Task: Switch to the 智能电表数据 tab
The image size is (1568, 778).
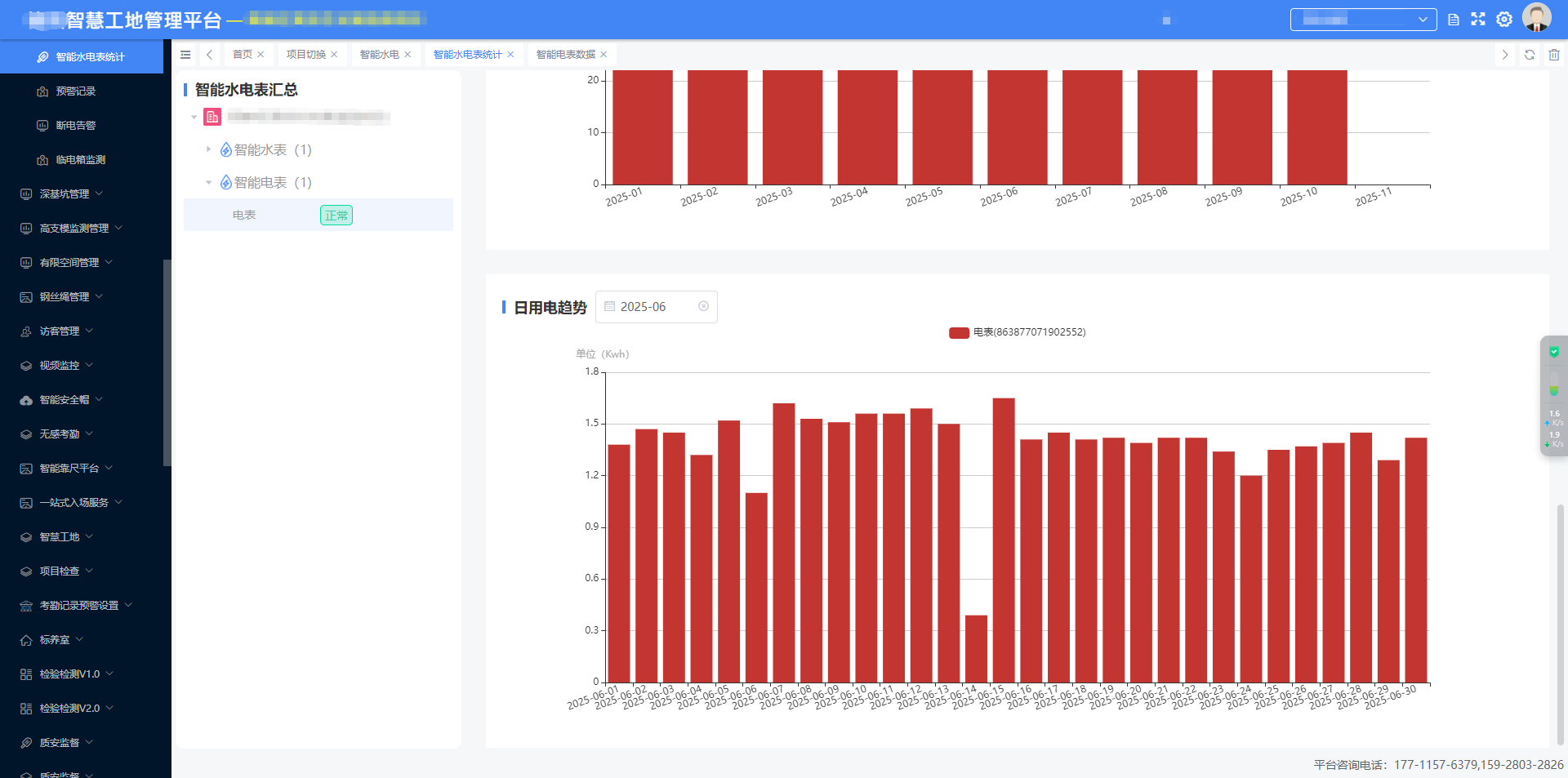Action: tap(565, 55)
